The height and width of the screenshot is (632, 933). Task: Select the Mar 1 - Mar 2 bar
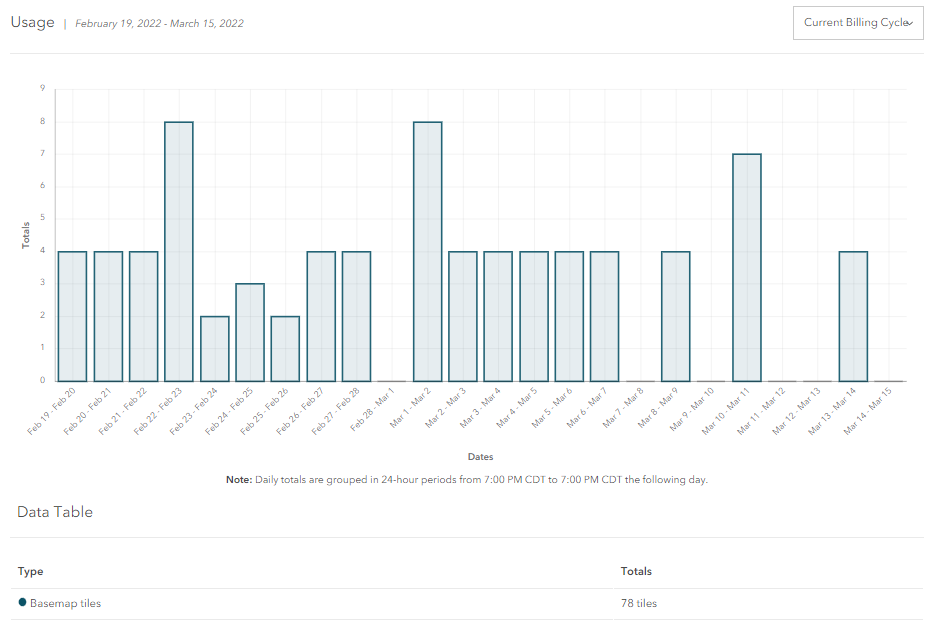point(428,251)
